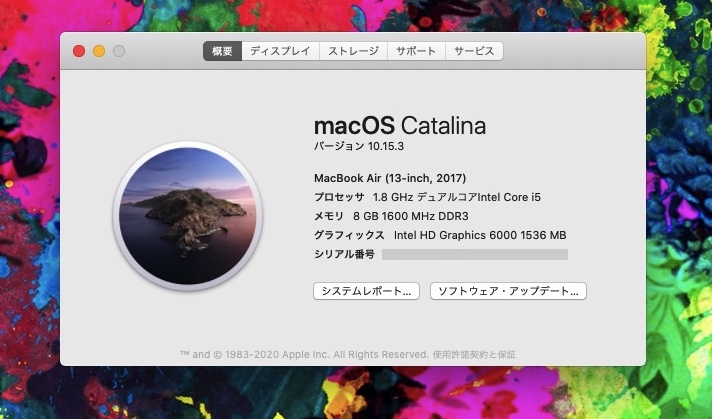Click the メモリ 8 GB 1600 MHz DDR3 line

(x=391, y=216)
